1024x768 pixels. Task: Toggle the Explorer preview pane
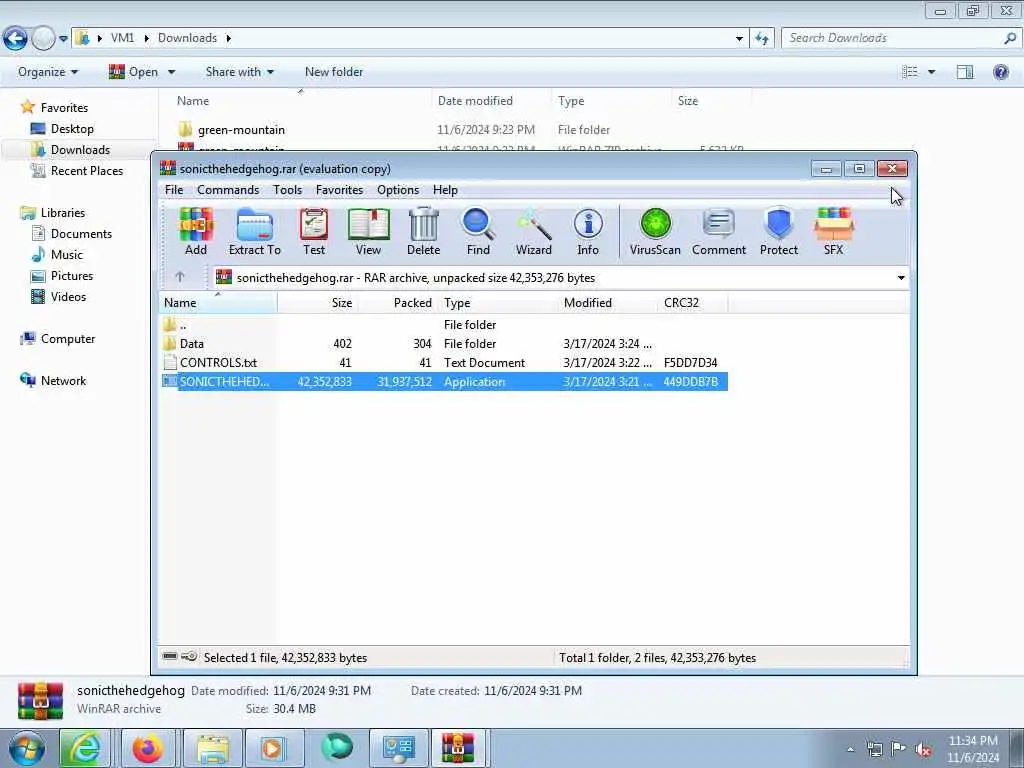[x=965, y=72]
